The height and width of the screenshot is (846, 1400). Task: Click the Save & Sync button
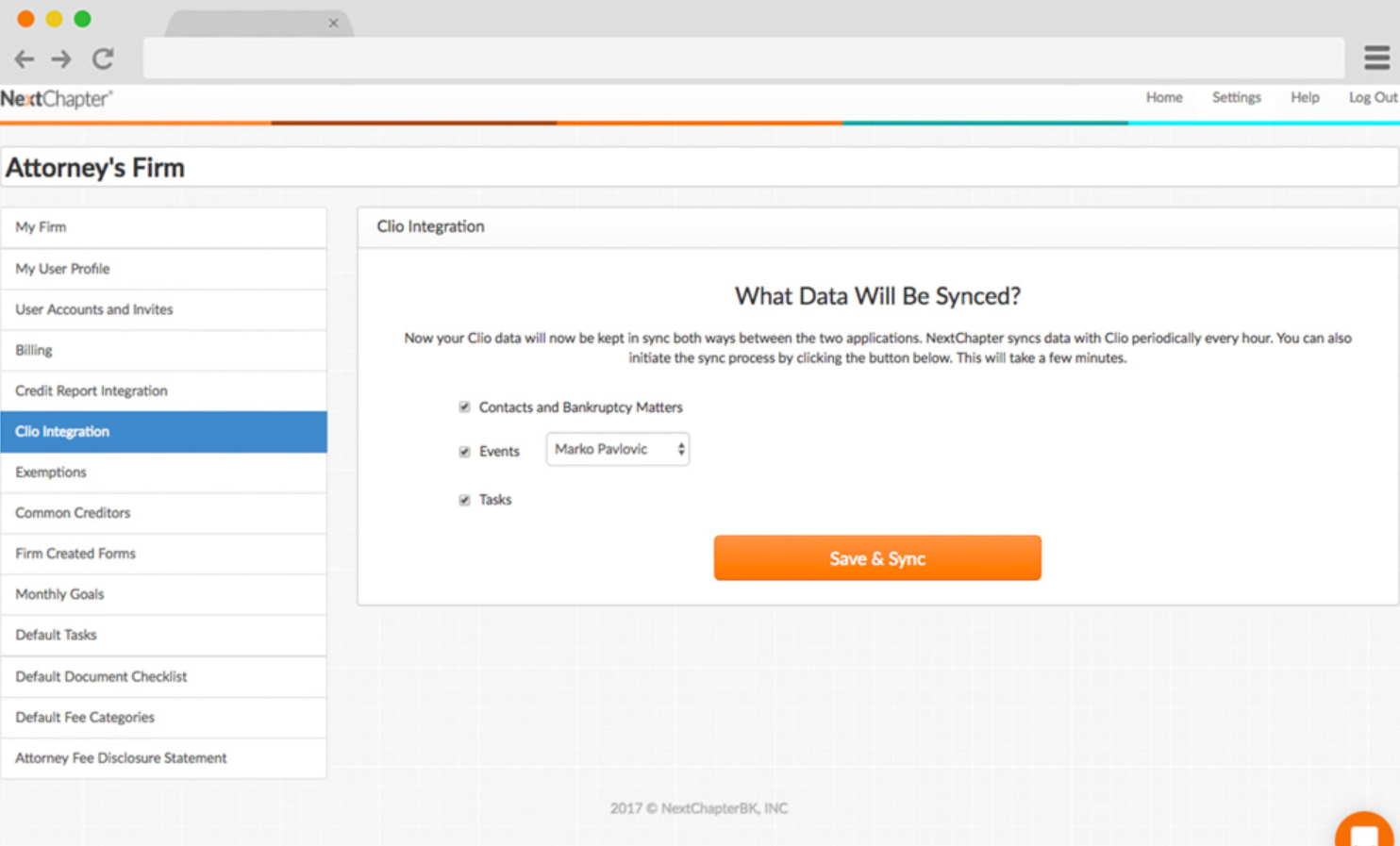[x=877, y=558]
